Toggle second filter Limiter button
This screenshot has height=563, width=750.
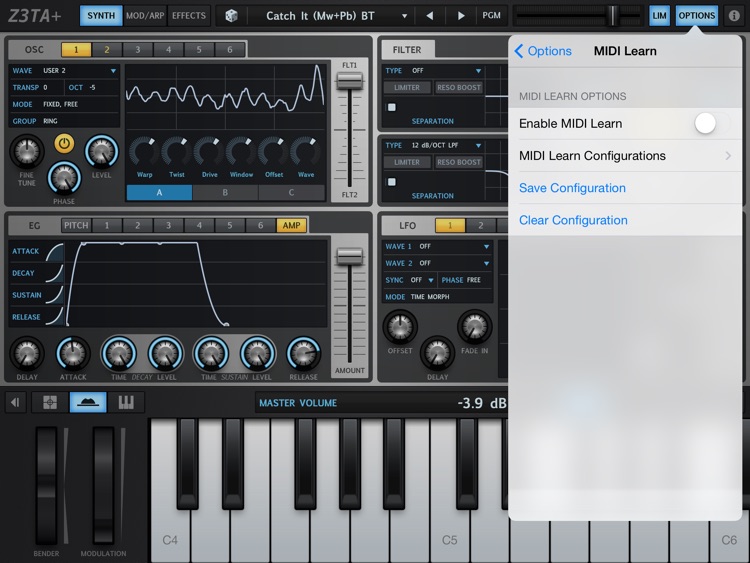click(407, 162)
